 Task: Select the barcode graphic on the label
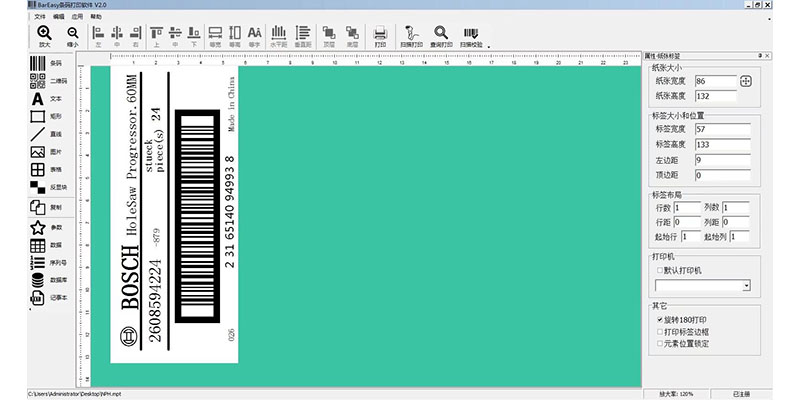click(x=197, y=216)
